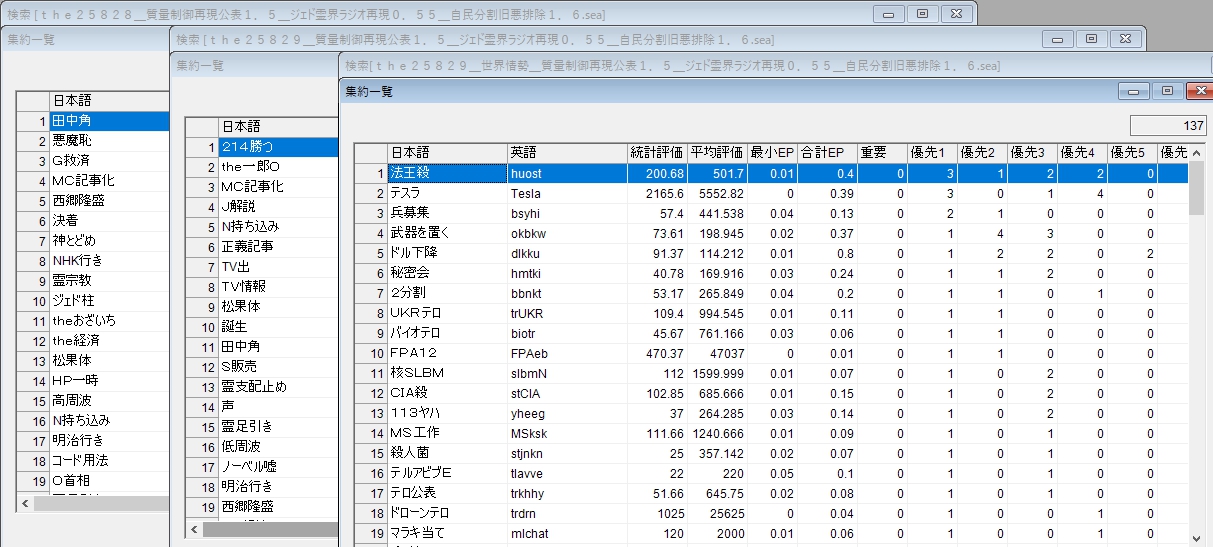This screenshot has width=1213, height=547.
Task: Close the front 集約一覧 window
Action: coord(1197,91)
